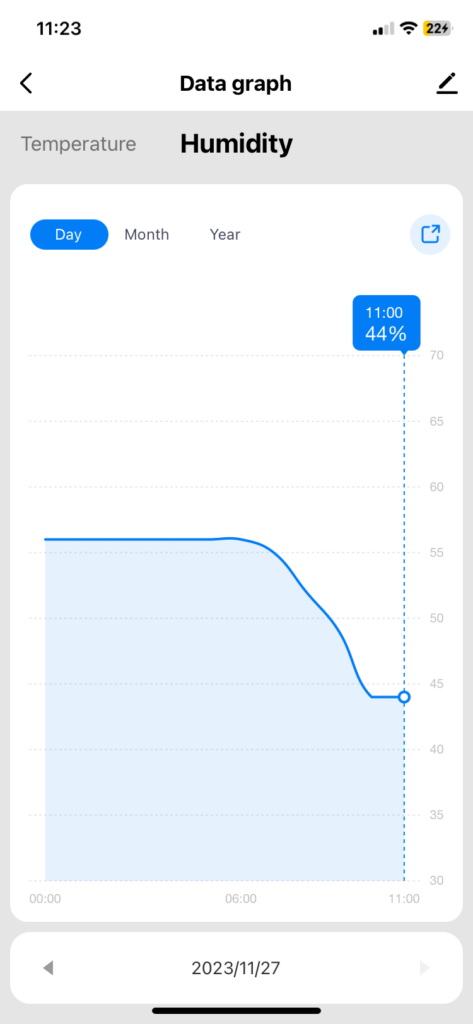Tap the Data graph title

coord(236,84)
